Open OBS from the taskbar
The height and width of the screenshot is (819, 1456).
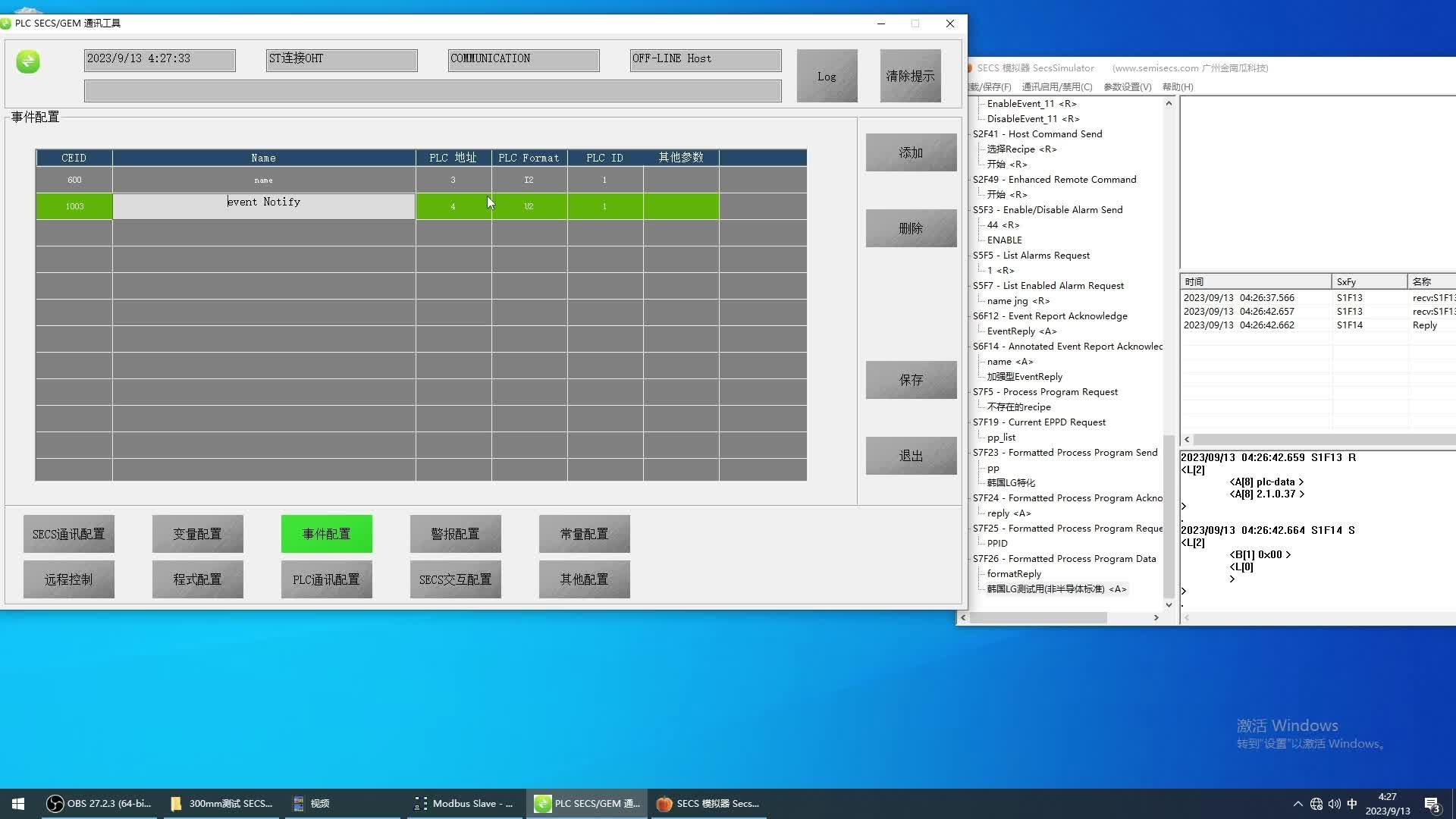pos(99,804)
